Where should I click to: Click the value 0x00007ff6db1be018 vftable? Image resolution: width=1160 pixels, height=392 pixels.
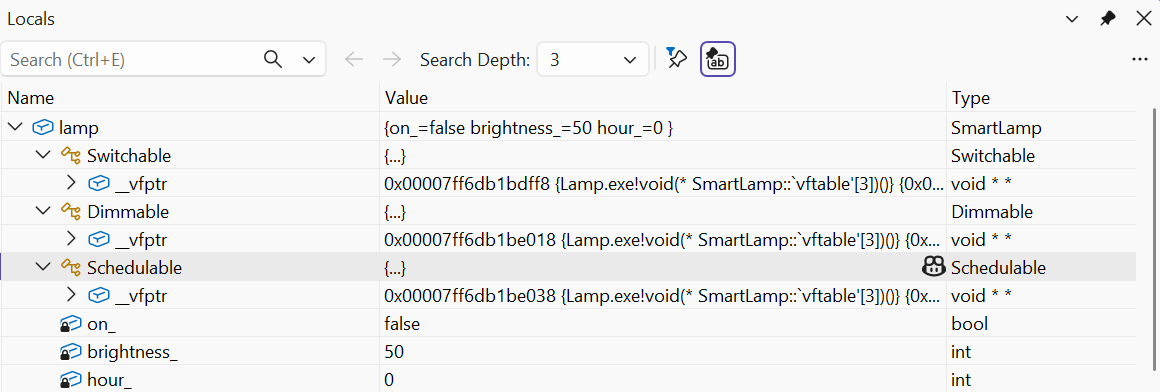pyautogui.click(x=663, y=240)
